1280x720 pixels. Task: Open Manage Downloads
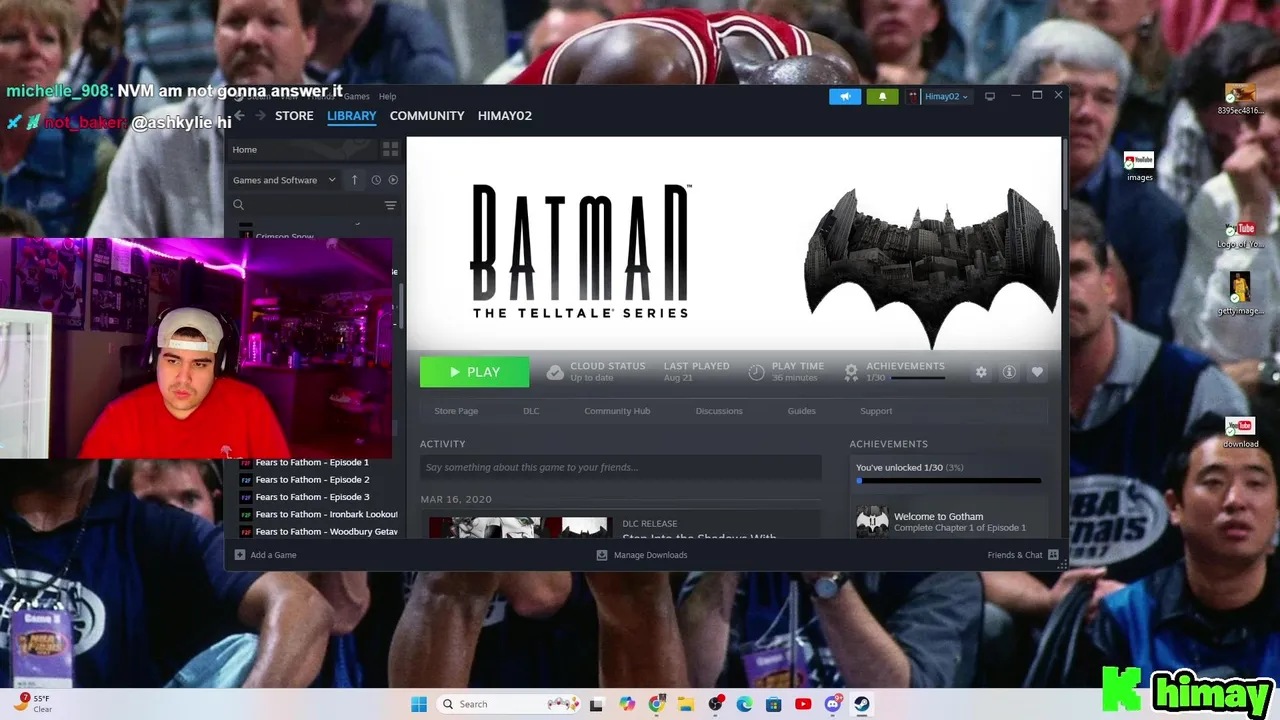click(642, 555)
